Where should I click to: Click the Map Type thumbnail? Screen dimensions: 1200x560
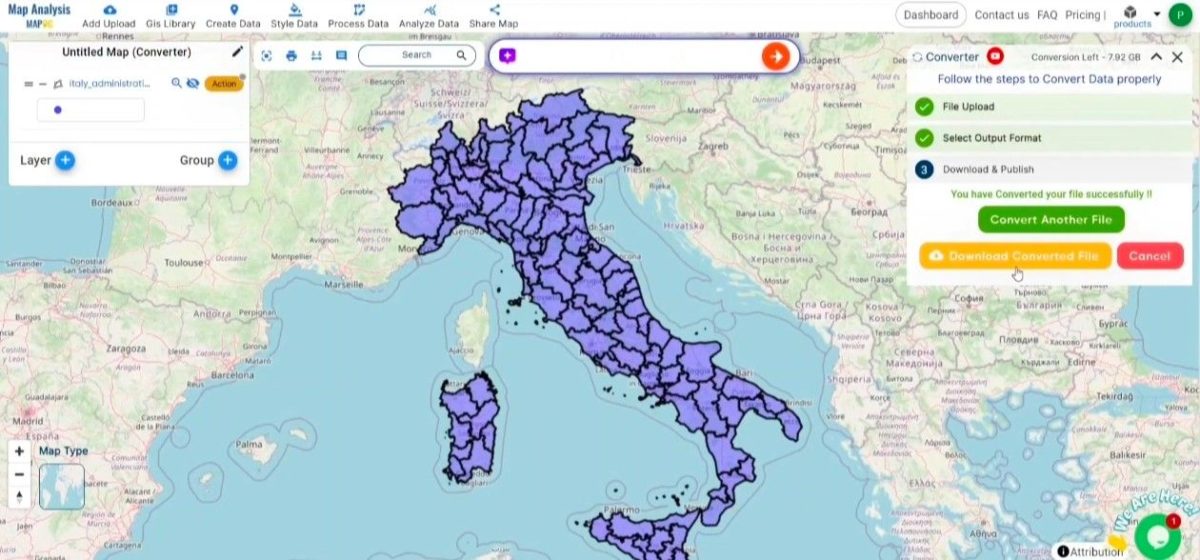[x=62, y=487]
